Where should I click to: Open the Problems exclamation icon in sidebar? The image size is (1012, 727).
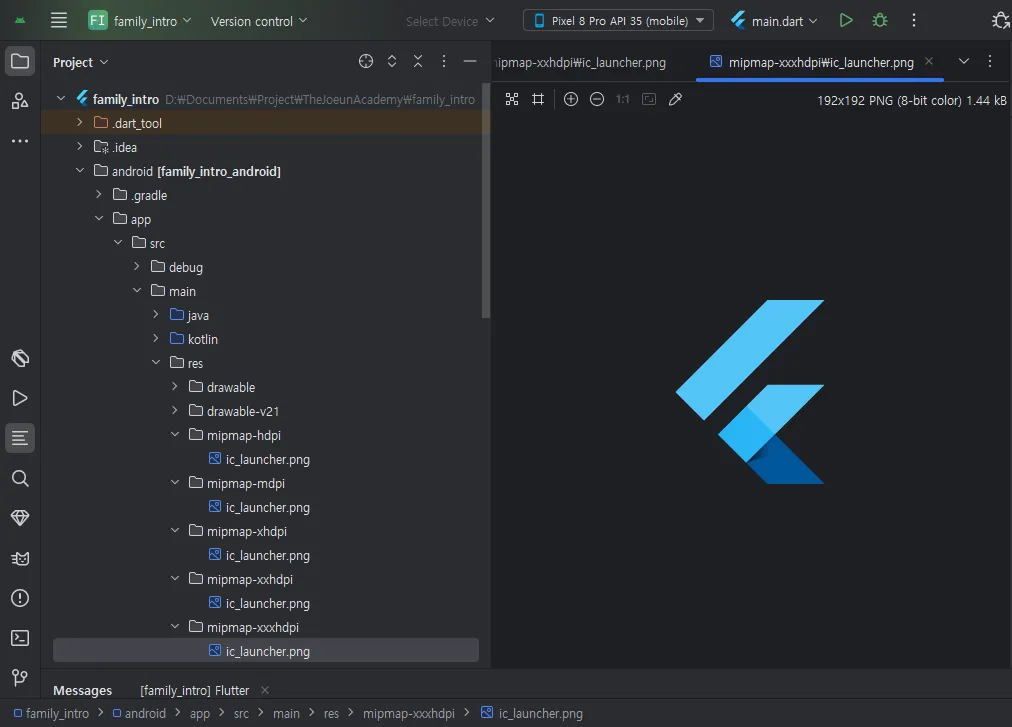point(20,598)
